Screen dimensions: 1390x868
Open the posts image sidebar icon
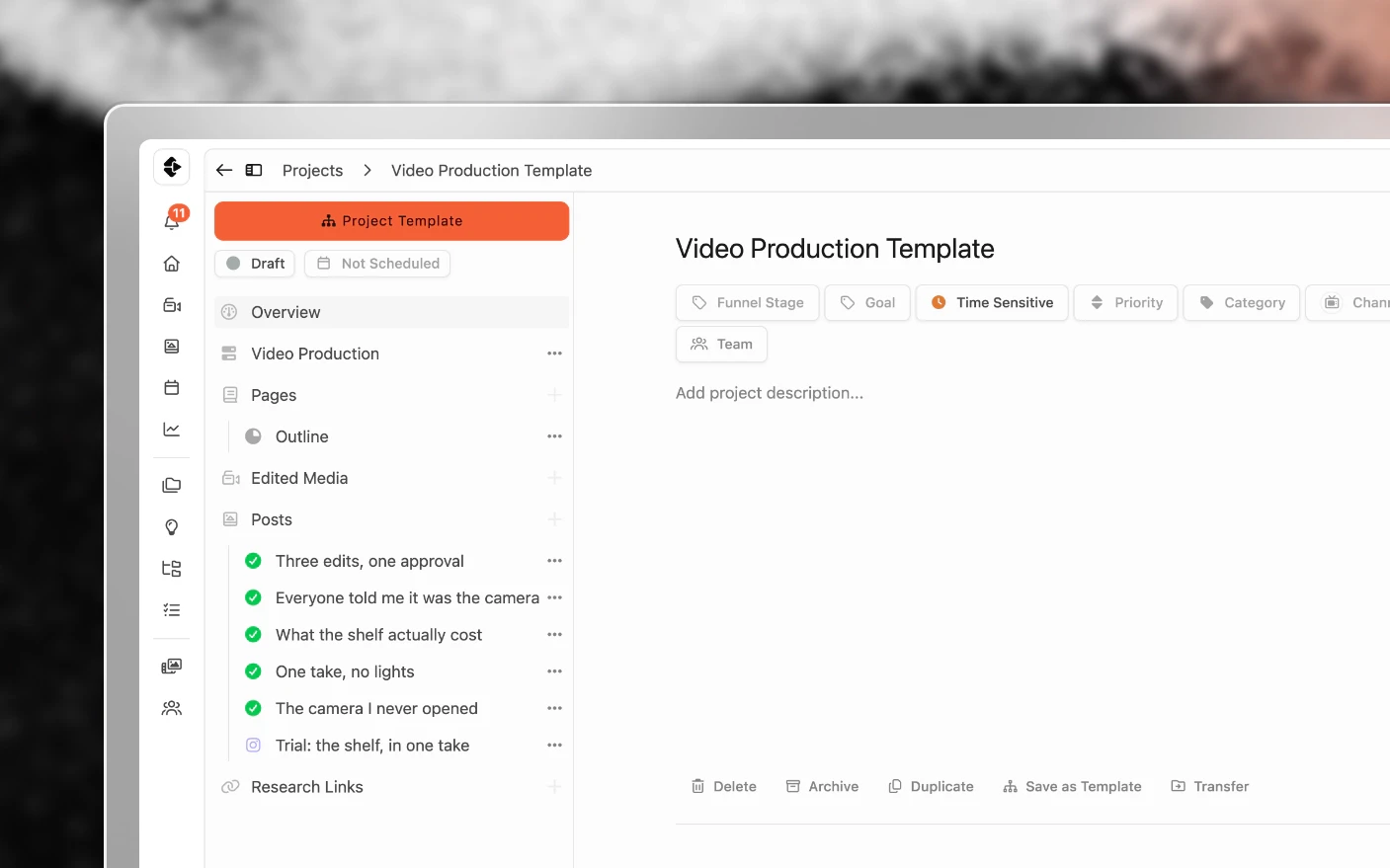pos(172,347)
